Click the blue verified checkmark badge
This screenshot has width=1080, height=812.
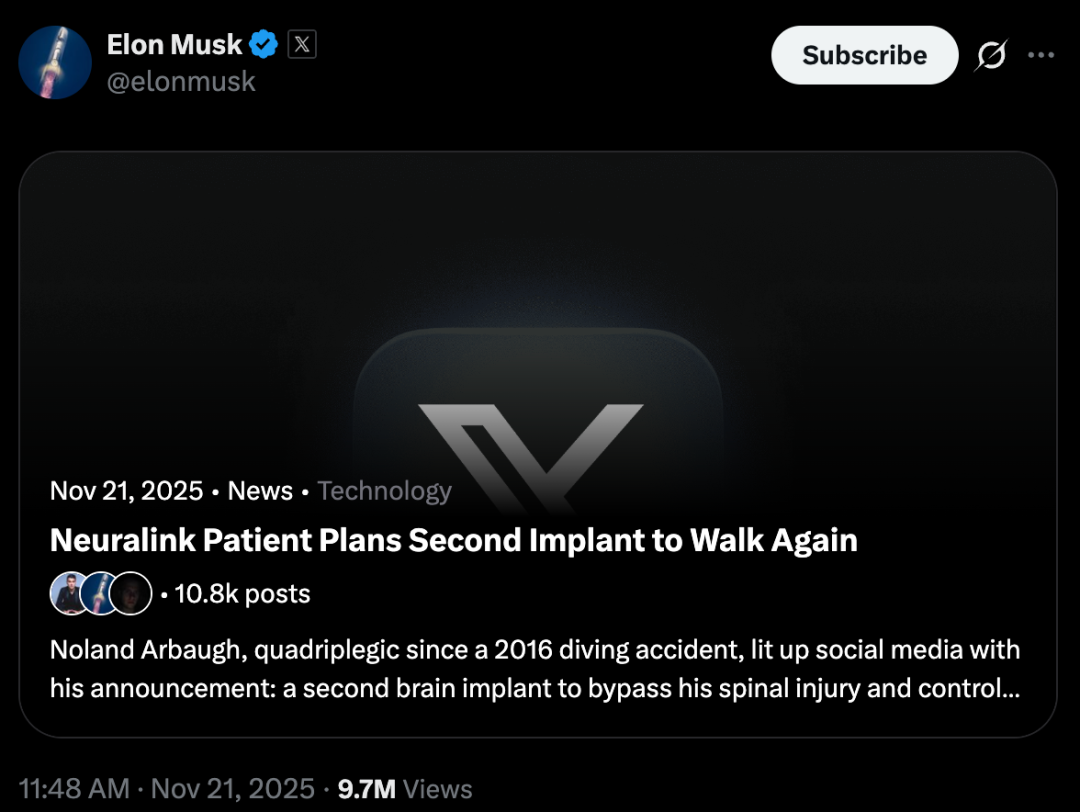(264, 44)
